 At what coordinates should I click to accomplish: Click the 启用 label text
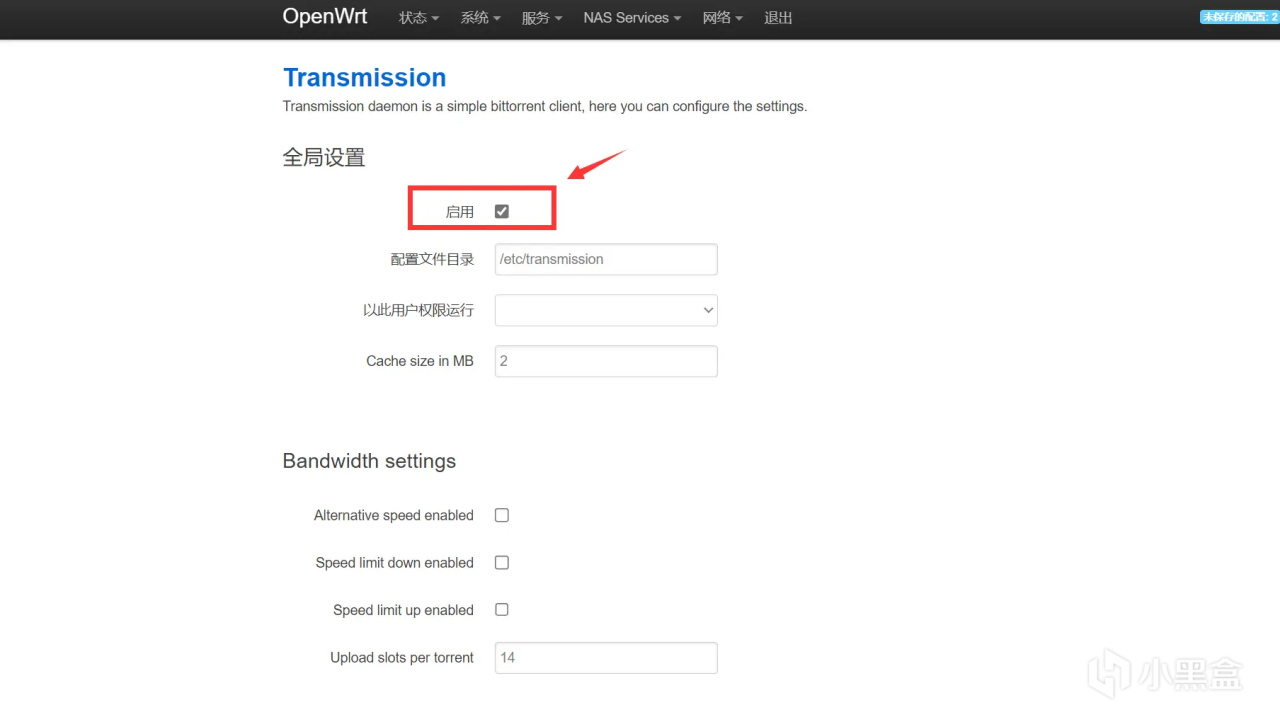[460, 212]
